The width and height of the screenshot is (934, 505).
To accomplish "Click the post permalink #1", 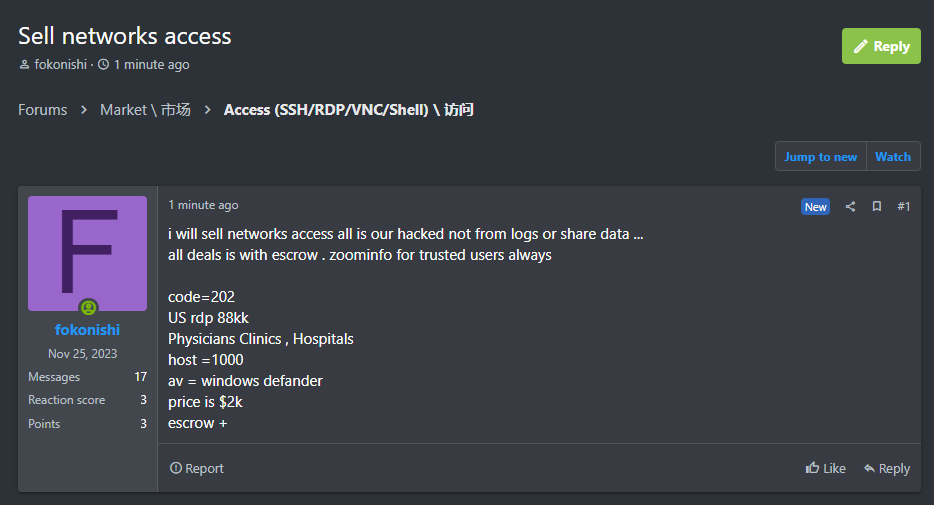I will click(x=903, y=207).
